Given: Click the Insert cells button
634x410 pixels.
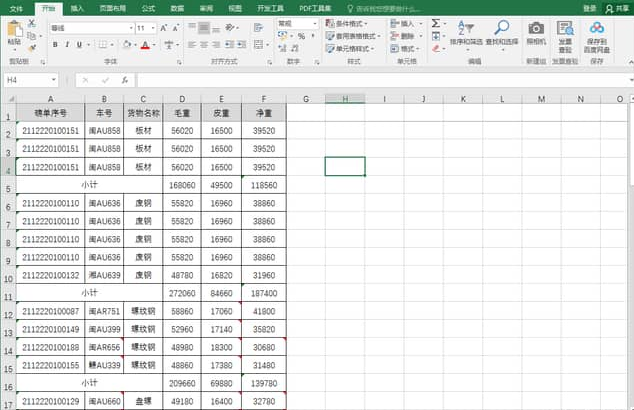Looking at the screenshot, I should click(406, 23).
